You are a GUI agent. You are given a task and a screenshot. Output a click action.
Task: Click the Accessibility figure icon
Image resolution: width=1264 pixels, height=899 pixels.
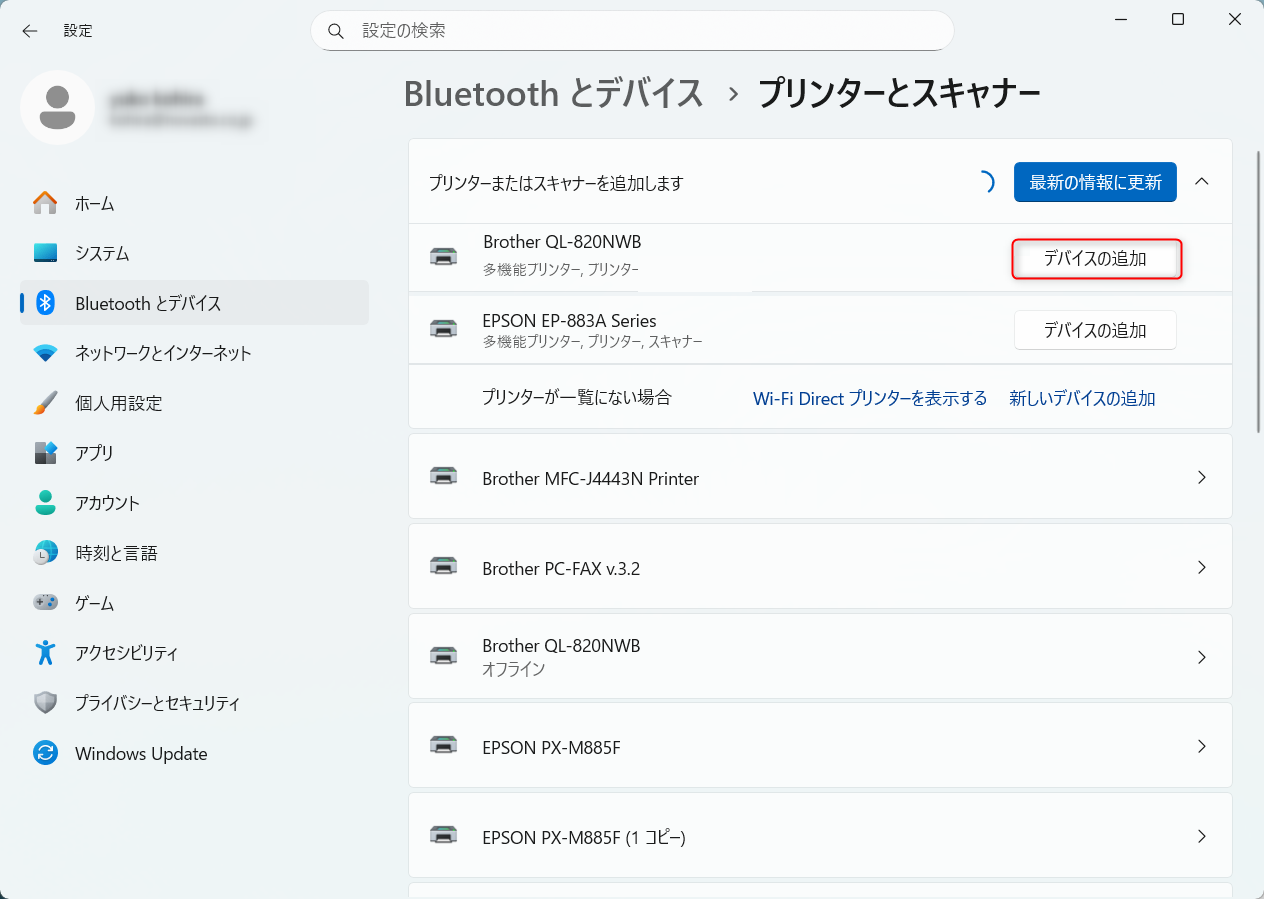[x=45, y=653]
